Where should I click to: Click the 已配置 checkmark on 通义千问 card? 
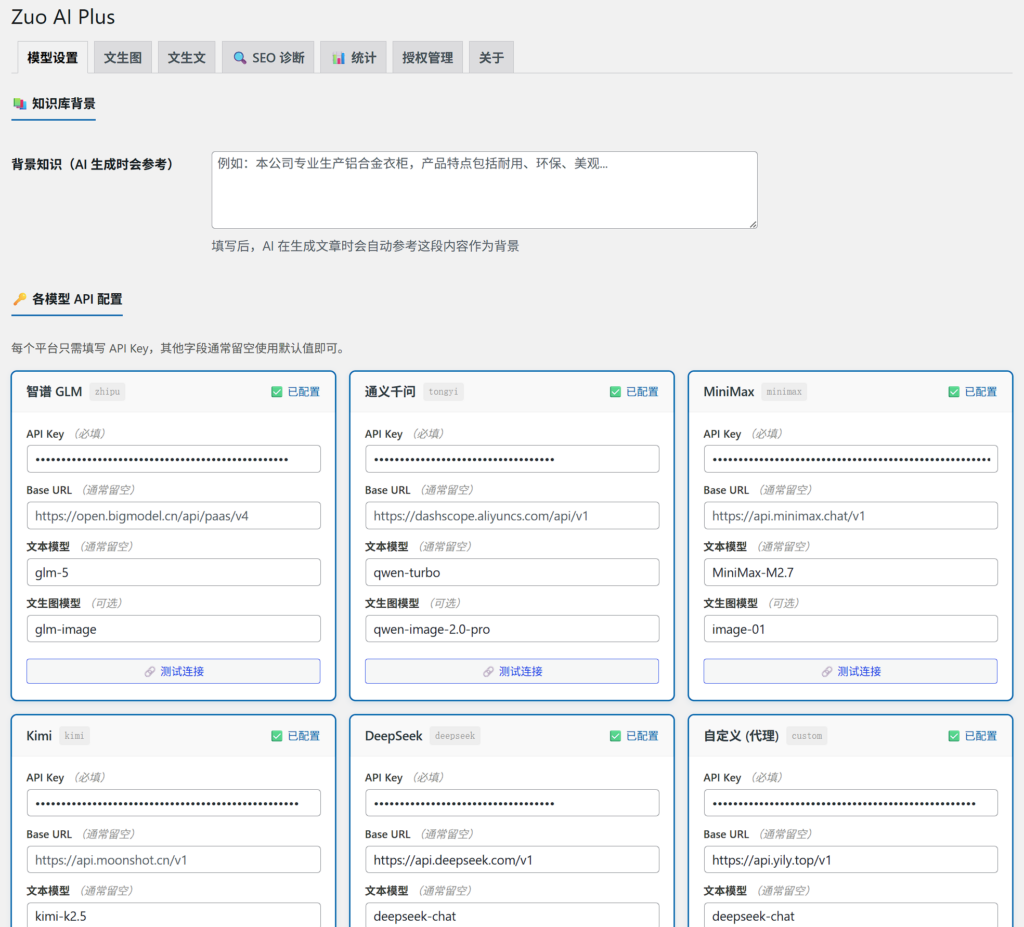[x=615, y=392]
